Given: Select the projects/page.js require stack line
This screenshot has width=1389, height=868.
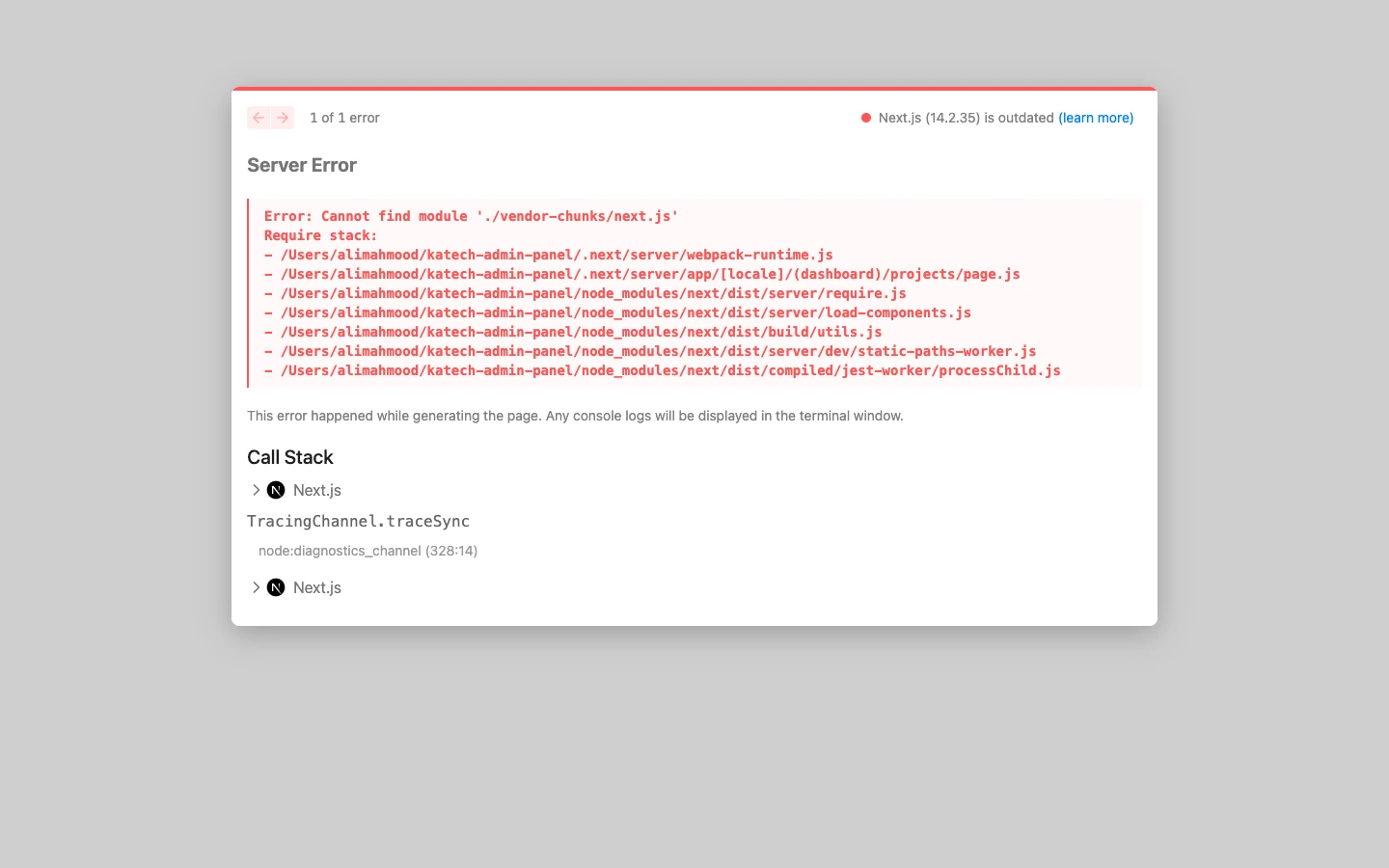Looking at the screenshot, I should point(642,274).
